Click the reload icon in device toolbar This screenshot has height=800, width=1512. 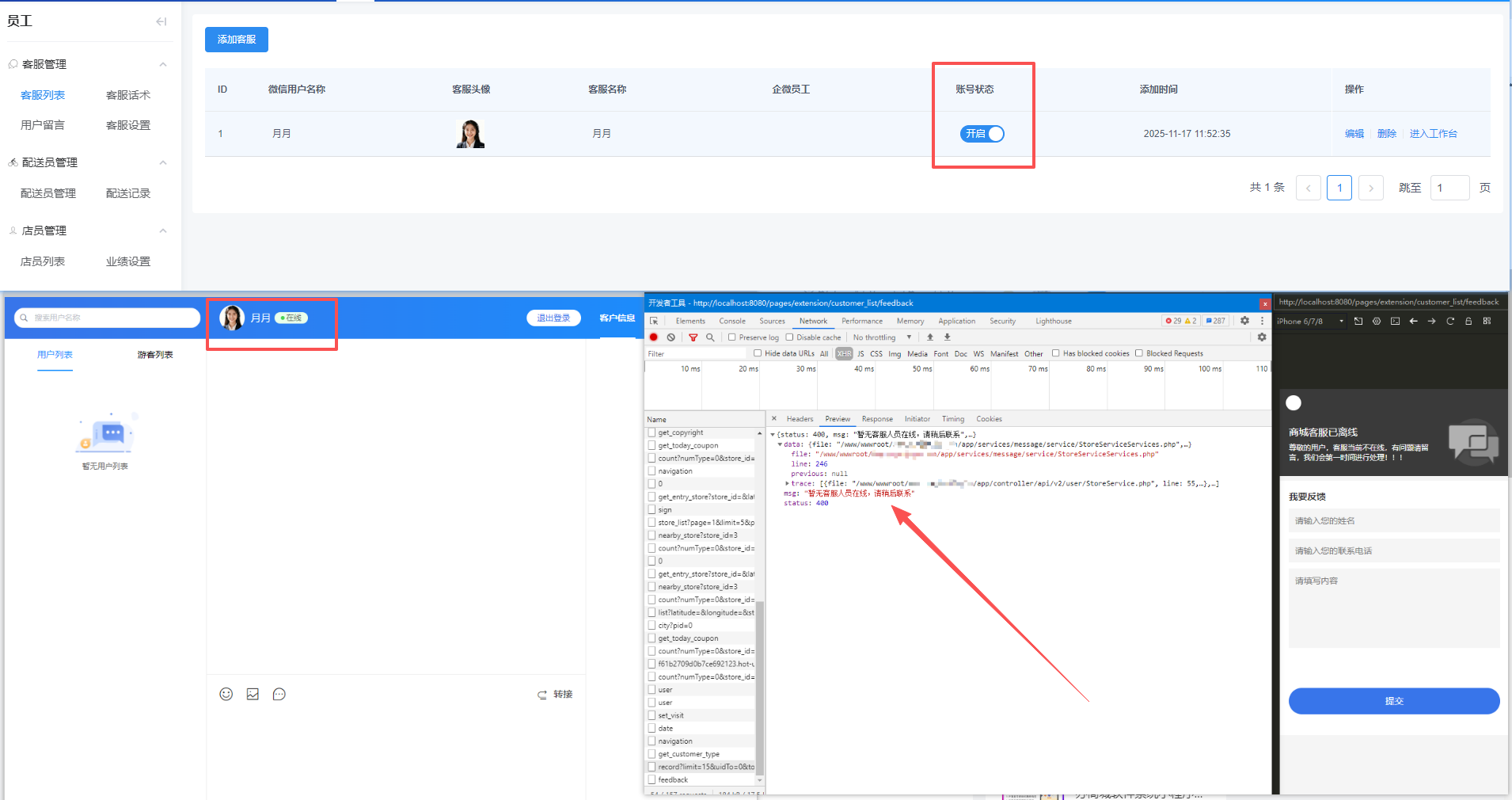pos(1450,321)
